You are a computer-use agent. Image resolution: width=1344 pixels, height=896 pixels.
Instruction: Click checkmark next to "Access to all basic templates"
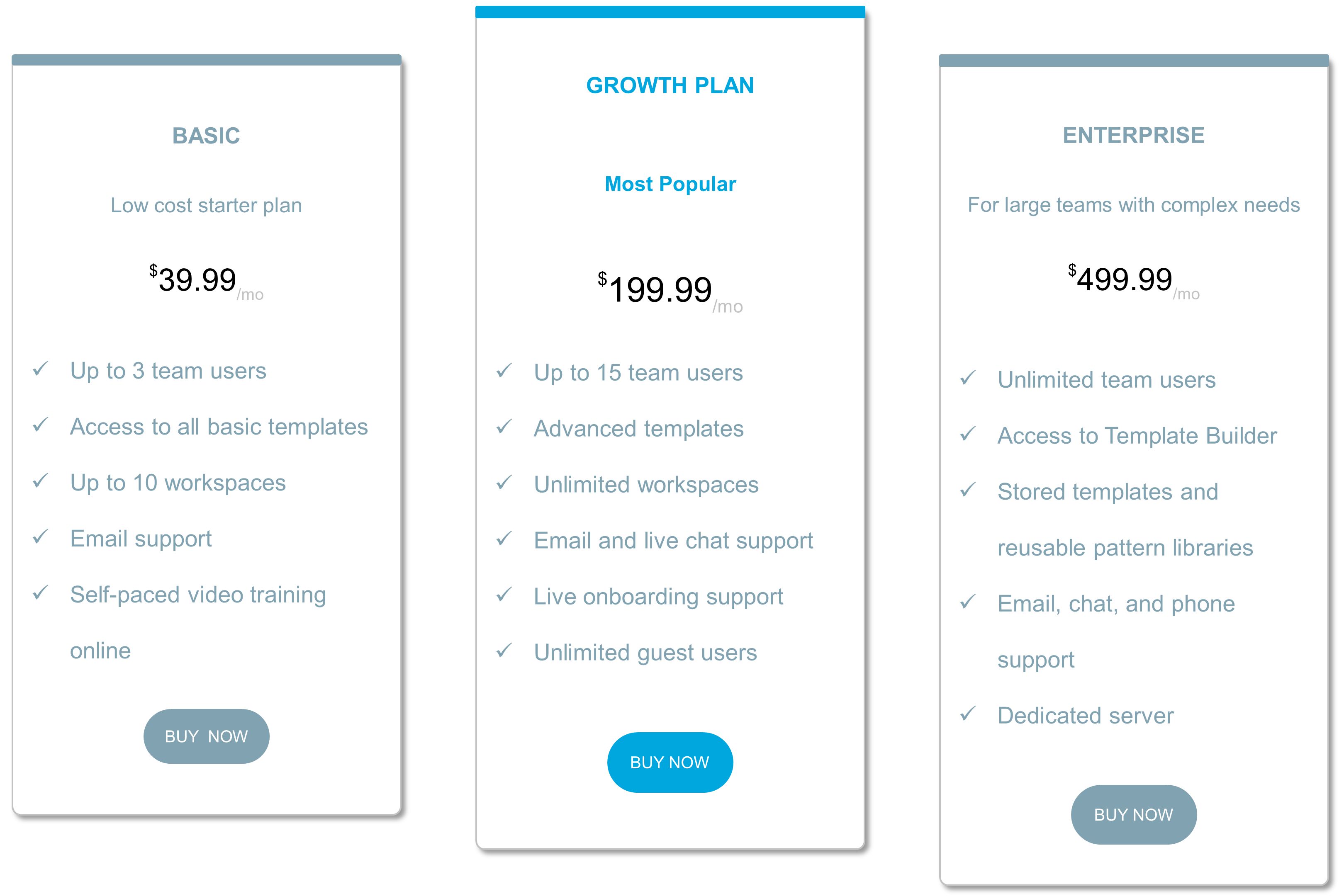(41, 425)
